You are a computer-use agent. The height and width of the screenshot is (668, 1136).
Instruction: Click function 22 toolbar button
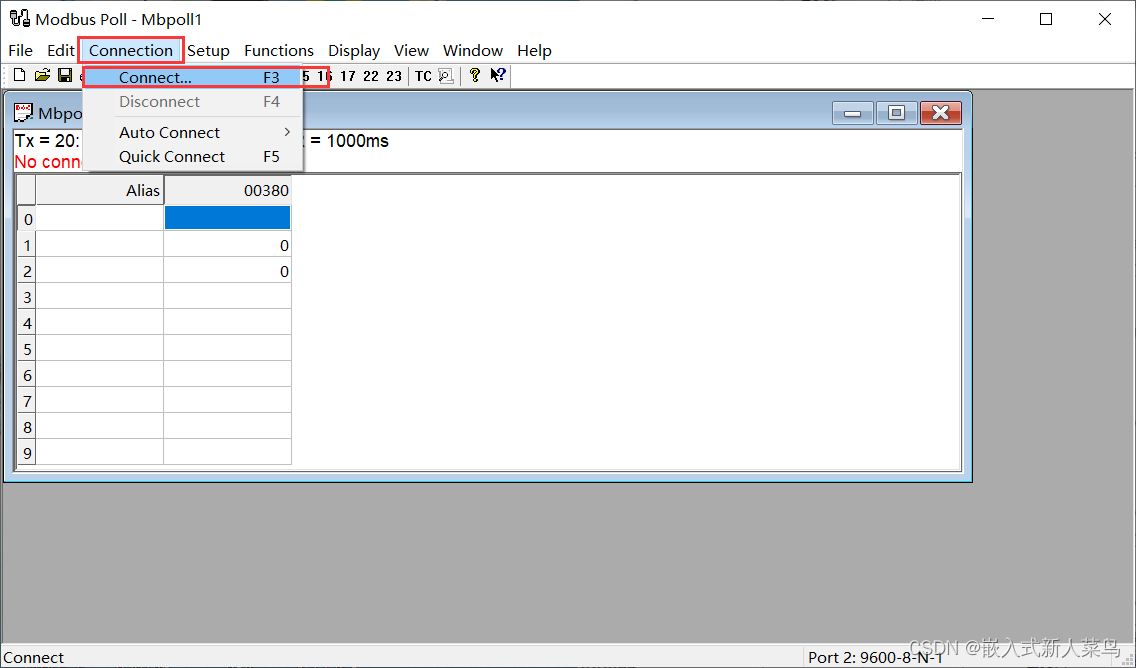point(371,76)
